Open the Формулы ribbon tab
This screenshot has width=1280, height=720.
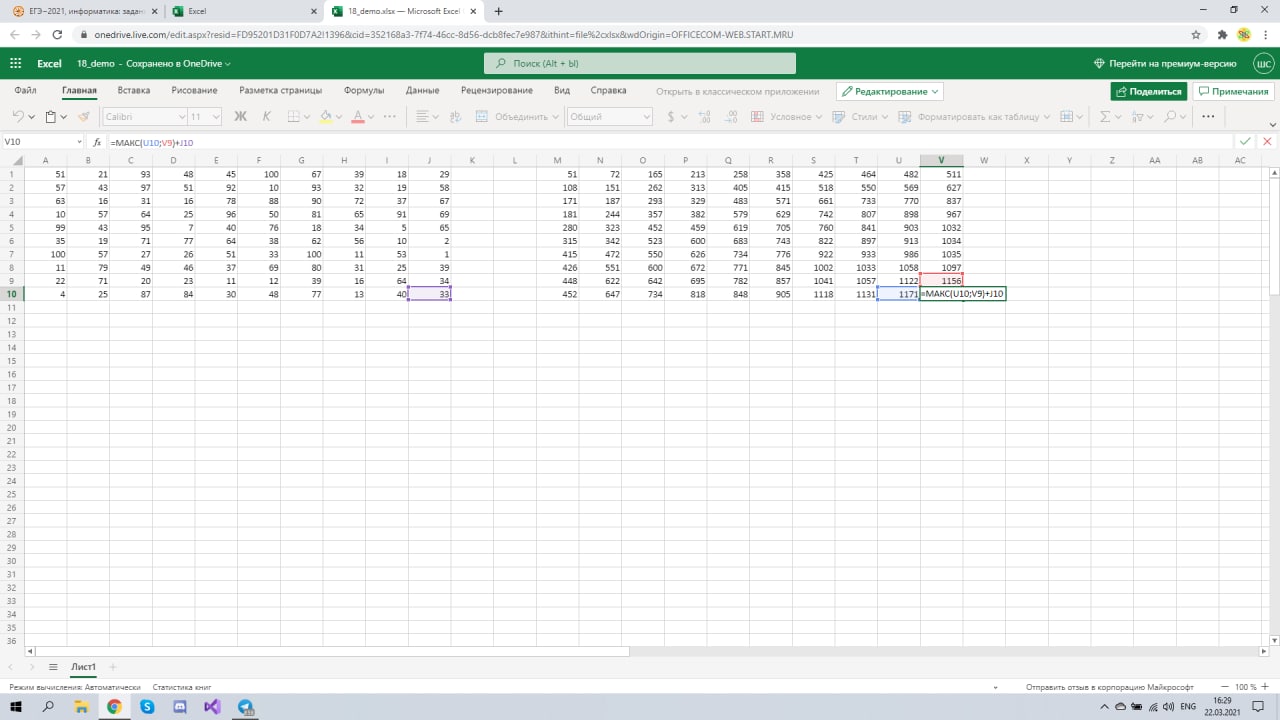pos(363,91)
